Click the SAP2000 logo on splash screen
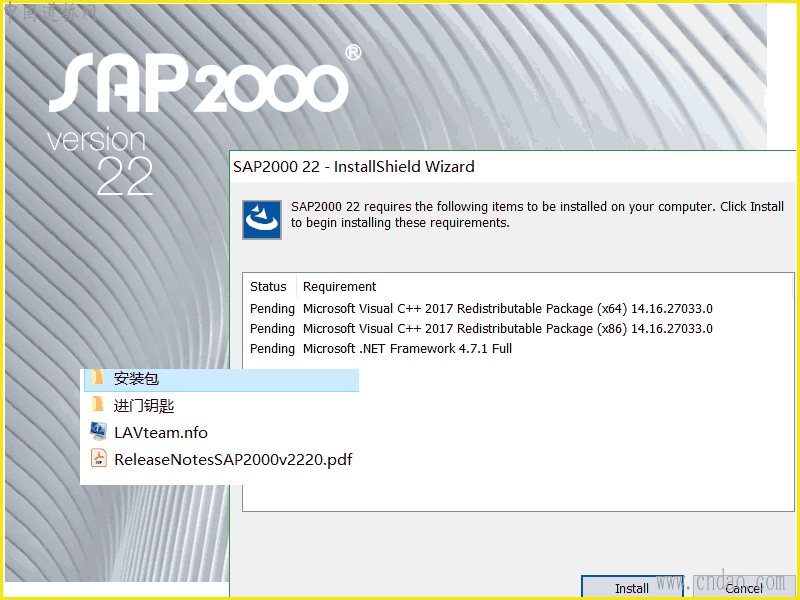 pos(204,79)
